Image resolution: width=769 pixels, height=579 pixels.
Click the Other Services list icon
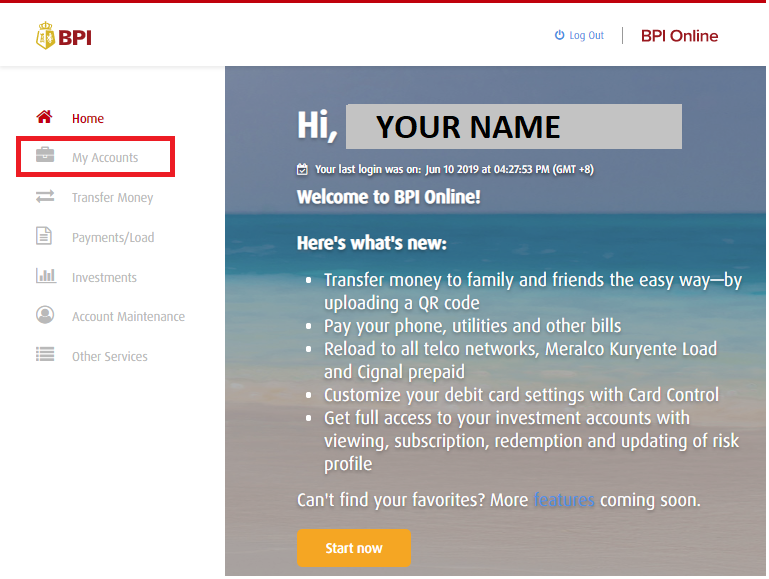[x=45, y=354]
